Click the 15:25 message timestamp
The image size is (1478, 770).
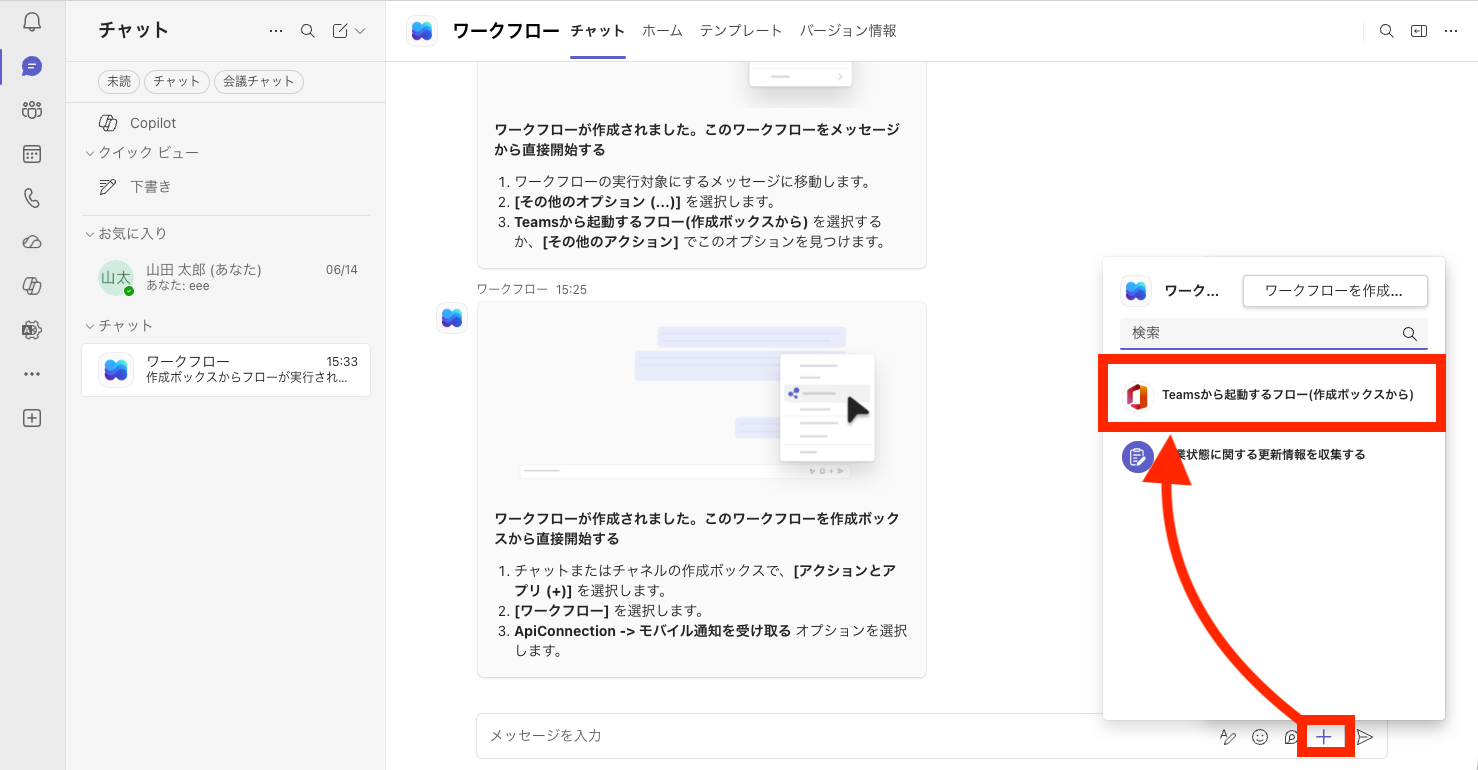(x=571, y=289)
